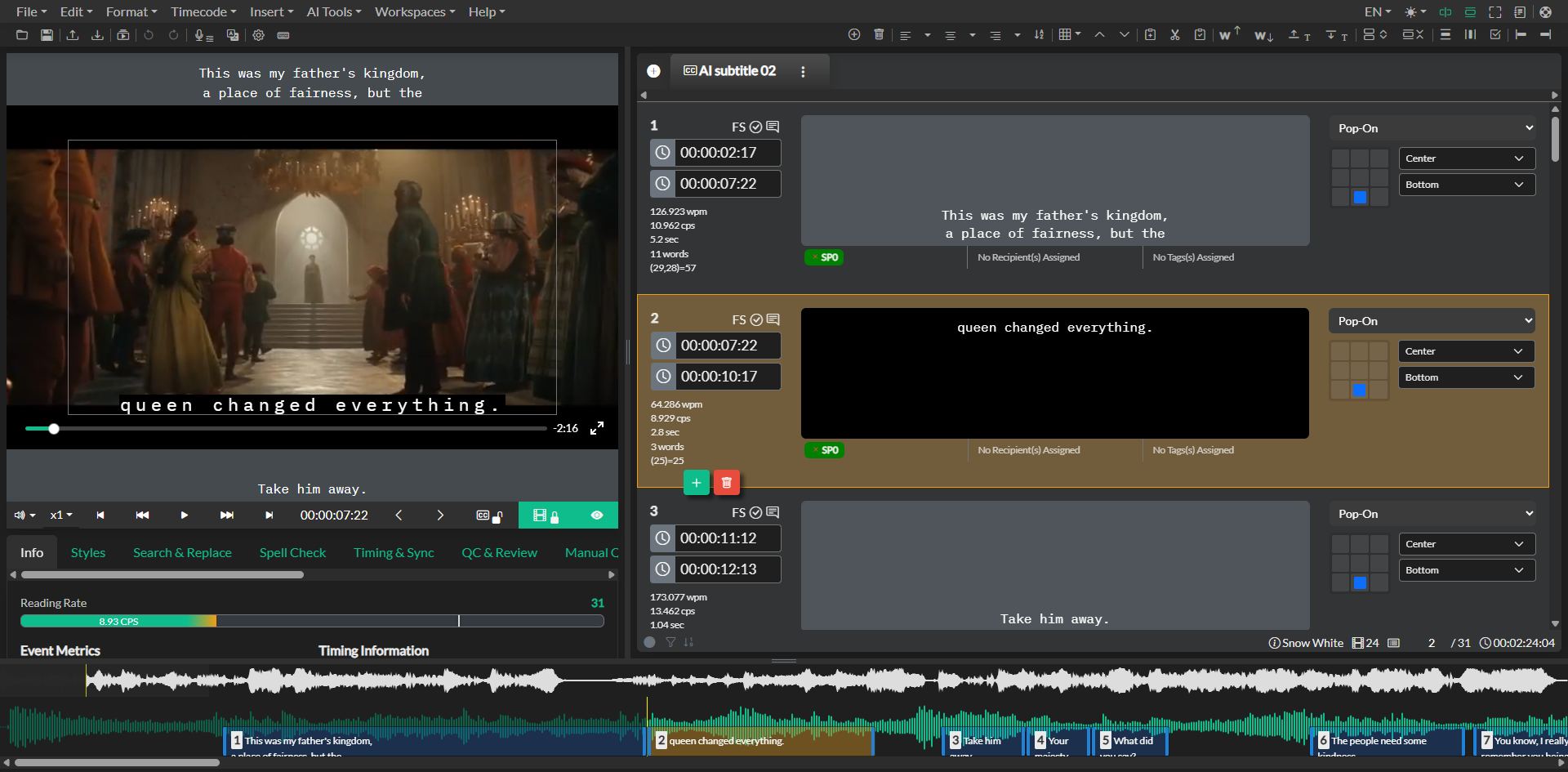Viewport: 1568px width, 772px height.
Task: Switch to the Timing & Sync tab
Action: 394,553
